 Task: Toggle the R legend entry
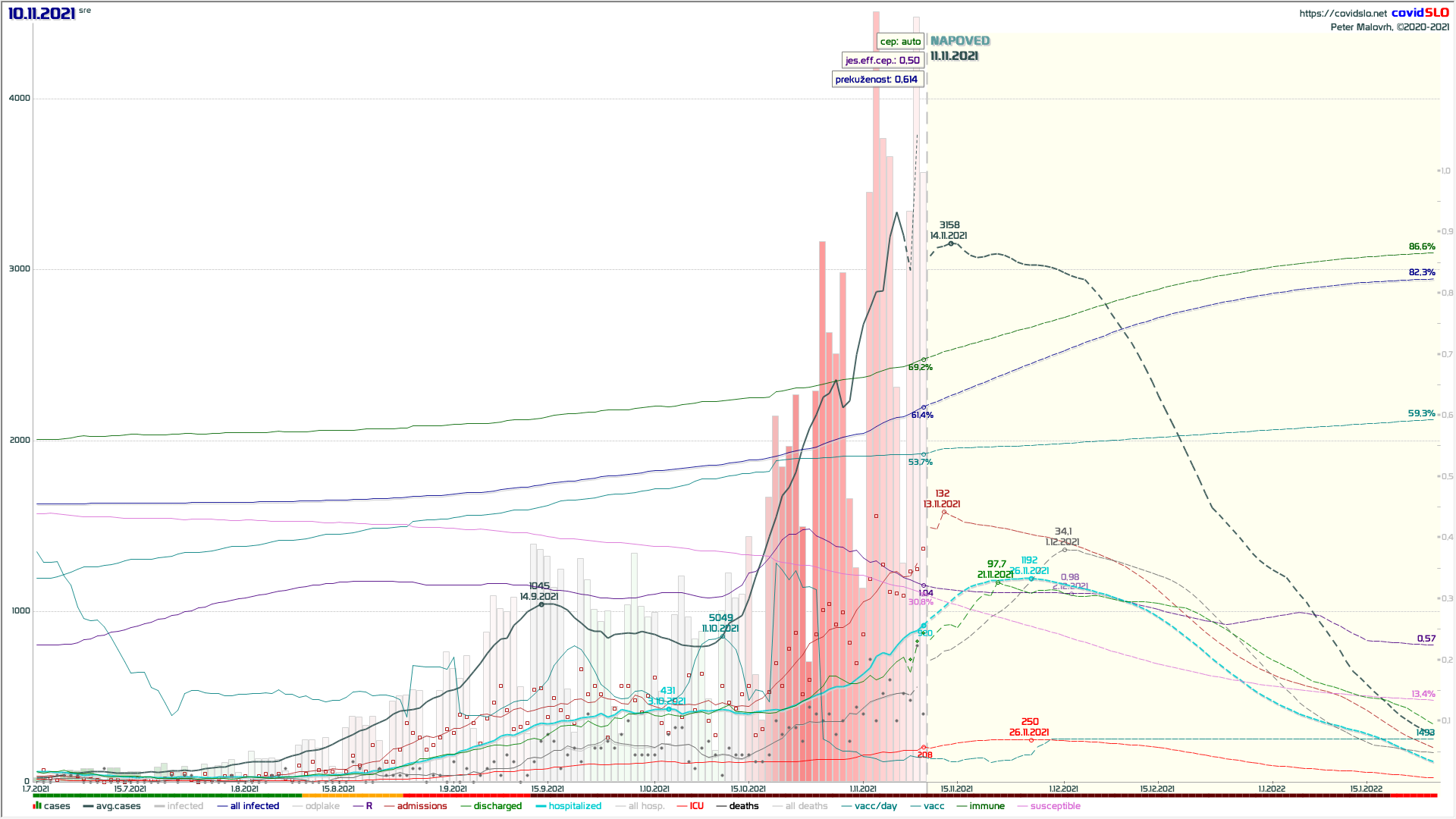click(369, 806)
